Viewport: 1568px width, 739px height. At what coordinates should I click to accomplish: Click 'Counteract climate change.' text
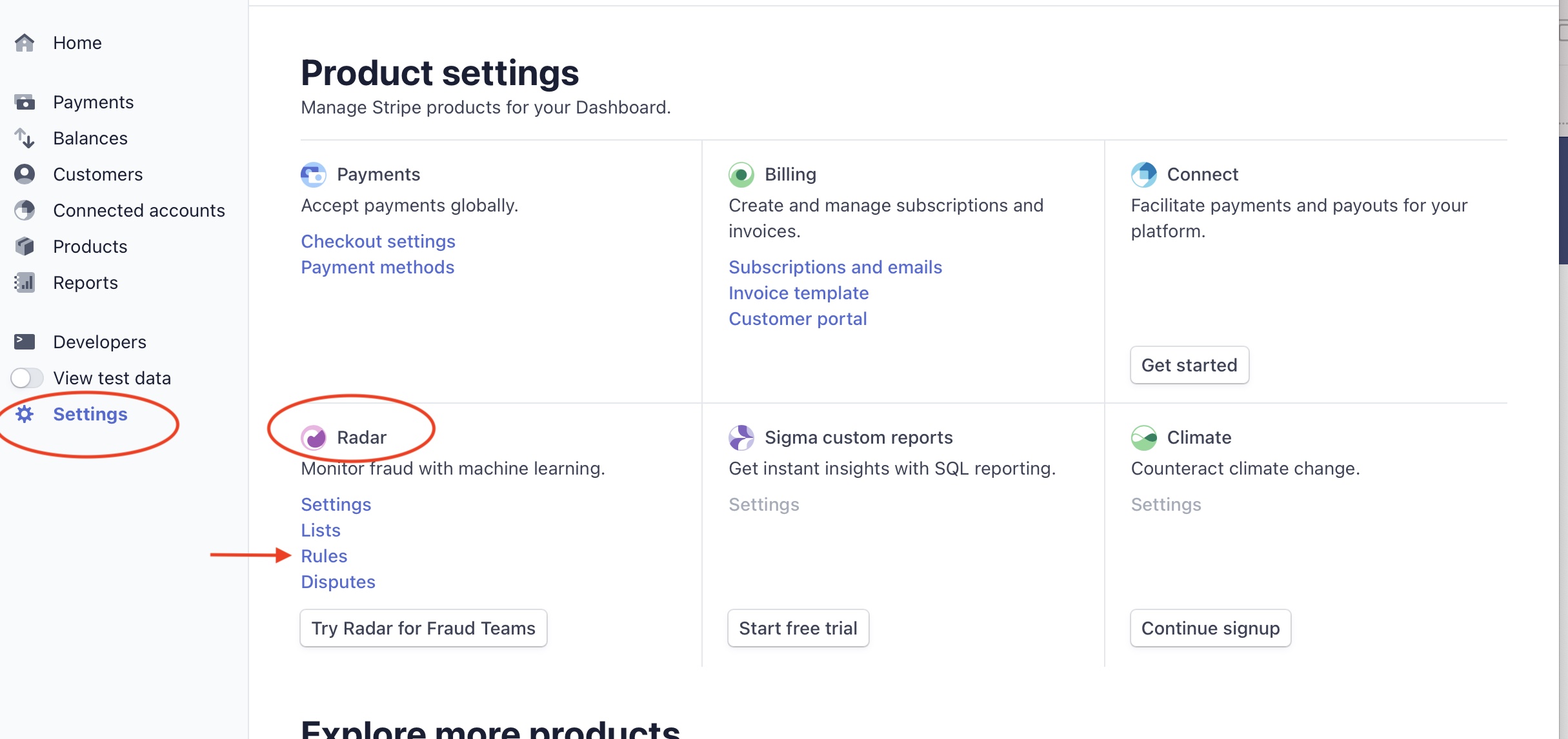pyautogui.click(x=1245, y=468)
